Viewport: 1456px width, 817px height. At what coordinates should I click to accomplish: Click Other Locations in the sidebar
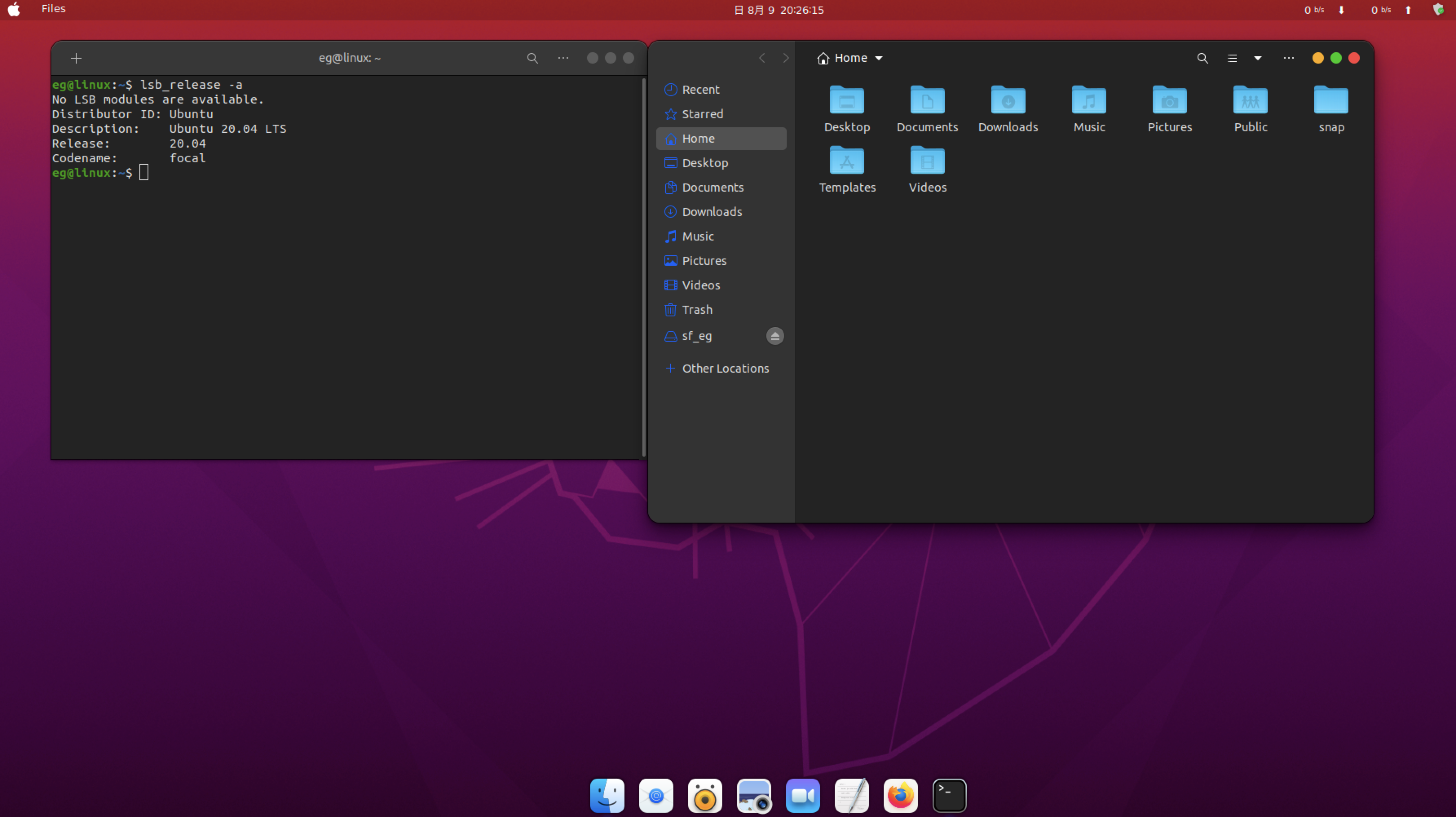pos(725,368)
